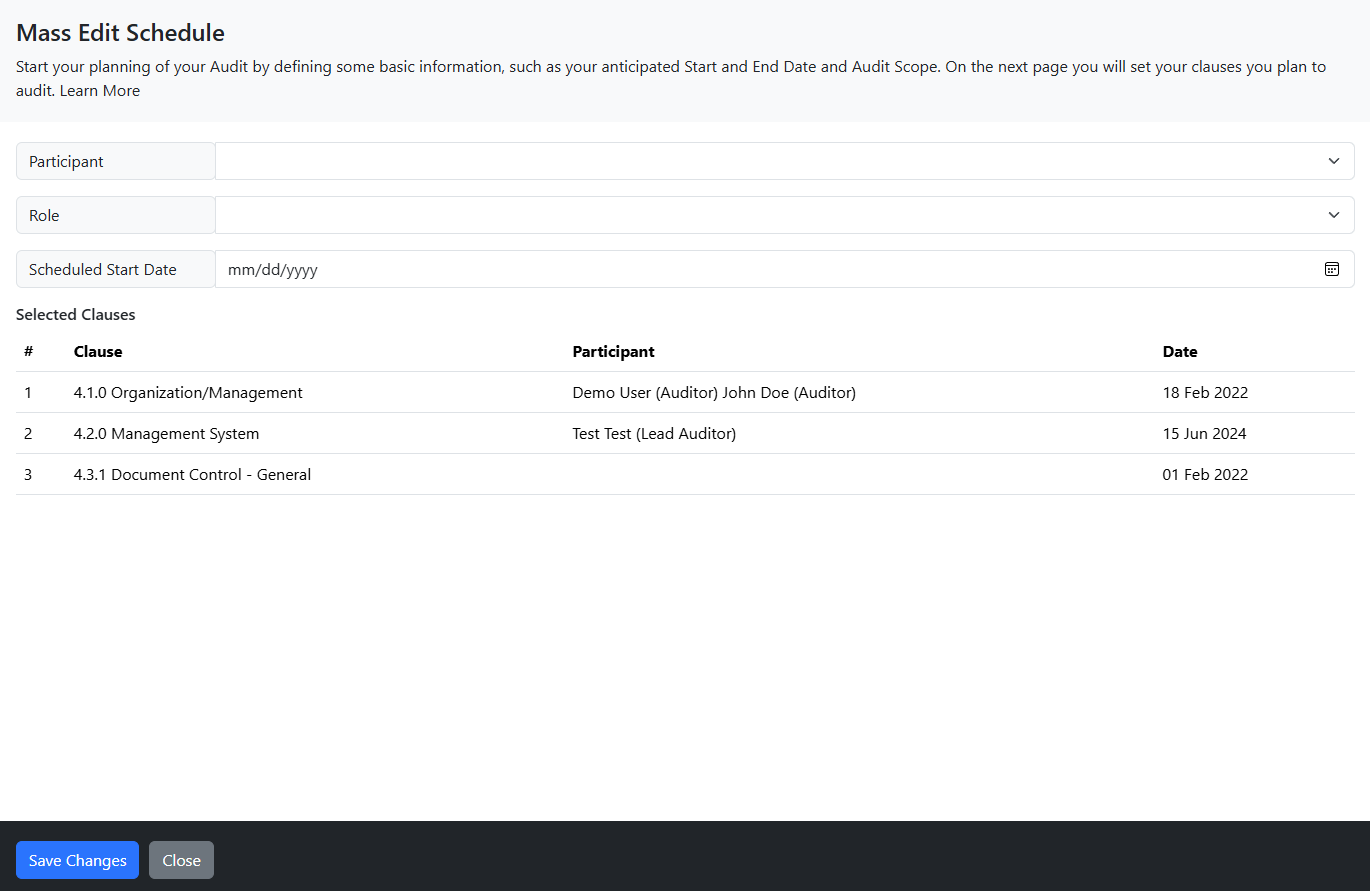
Task: Select clause 4.2.0 Management System
Action: (166, 434)
